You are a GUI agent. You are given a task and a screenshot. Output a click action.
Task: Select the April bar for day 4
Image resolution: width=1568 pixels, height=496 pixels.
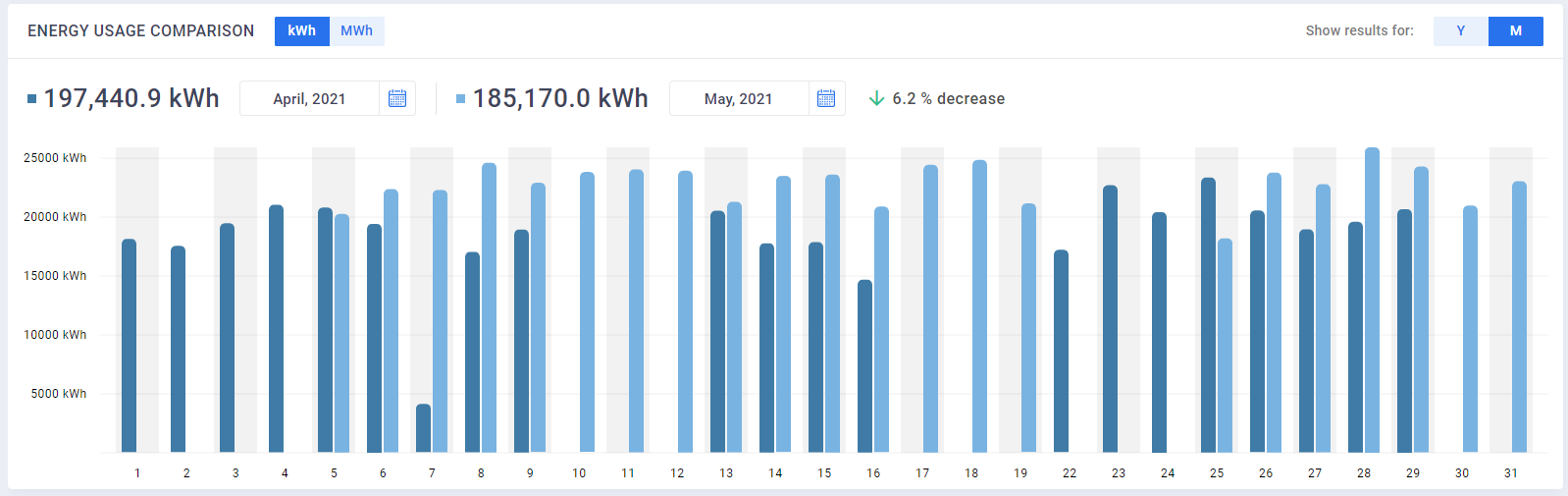(277, 329)
